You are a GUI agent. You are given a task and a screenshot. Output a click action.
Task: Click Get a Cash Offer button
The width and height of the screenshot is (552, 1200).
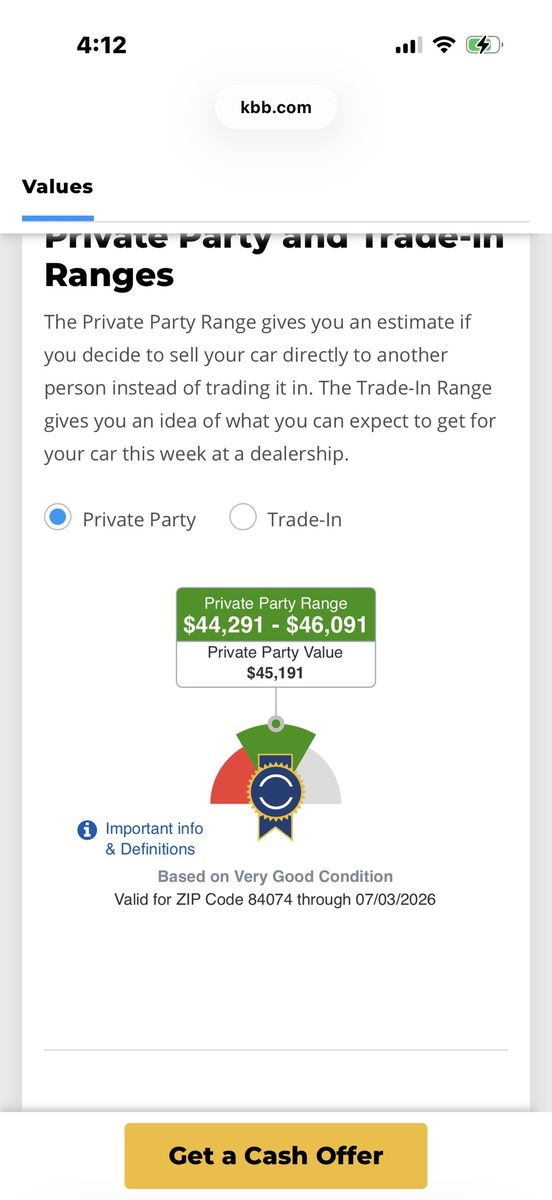(276, 1155)
